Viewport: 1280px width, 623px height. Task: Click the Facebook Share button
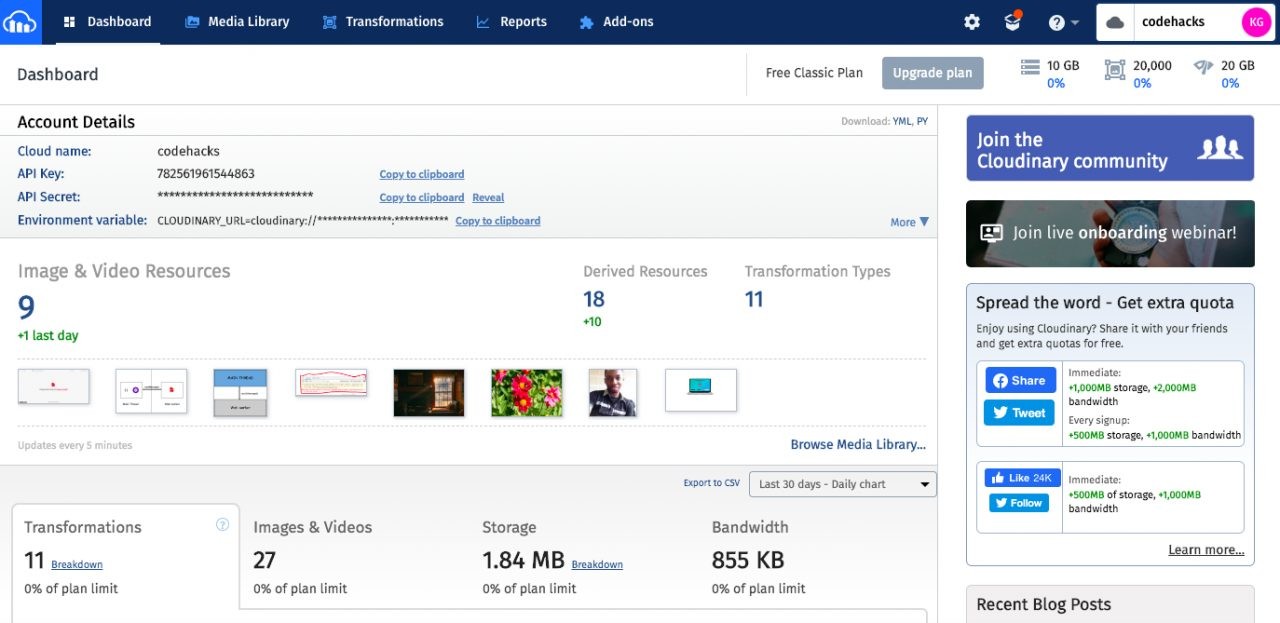pyautogui.click(x=1020, y=380)
